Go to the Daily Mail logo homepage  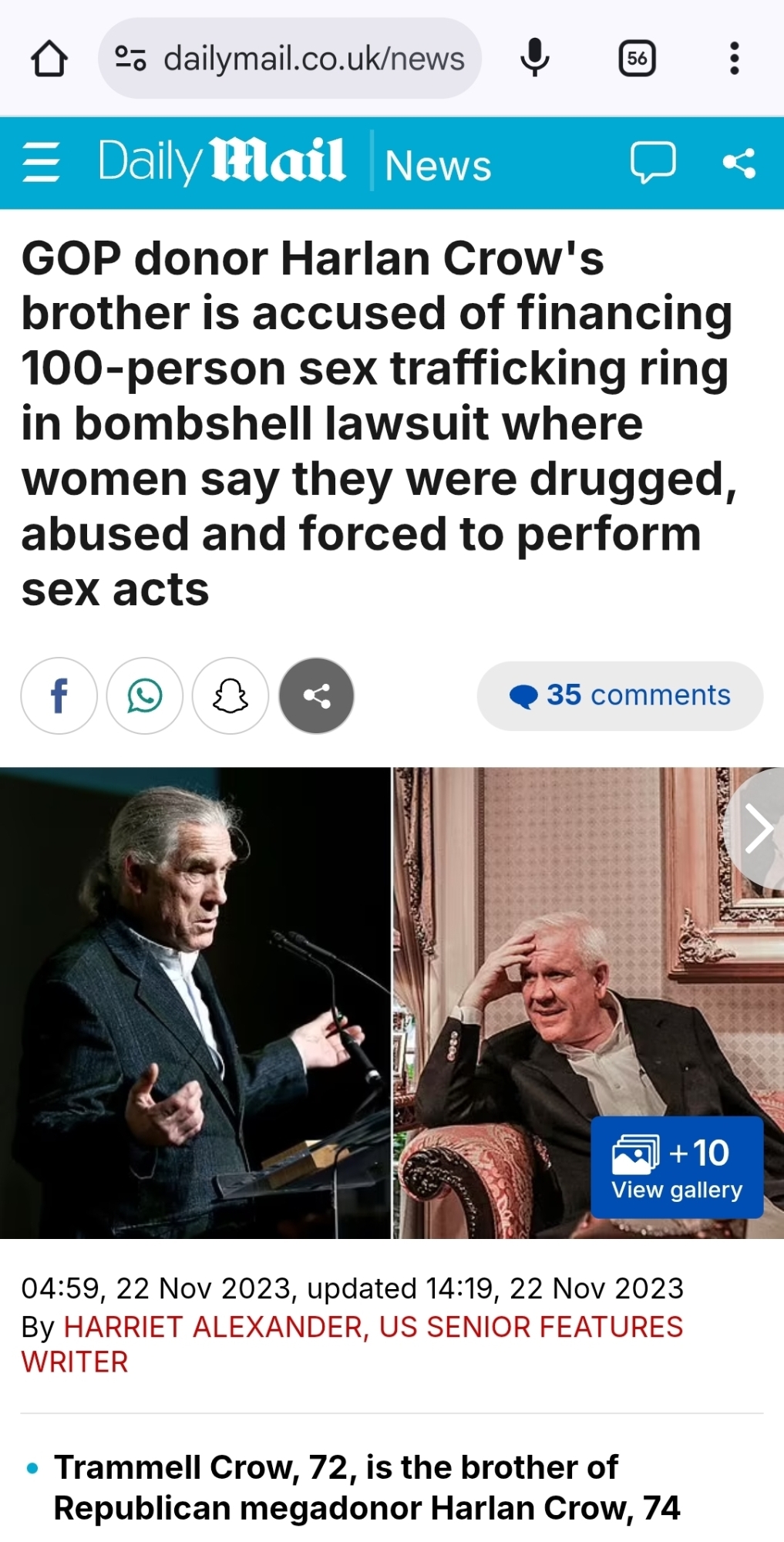(x=222, y=161)
